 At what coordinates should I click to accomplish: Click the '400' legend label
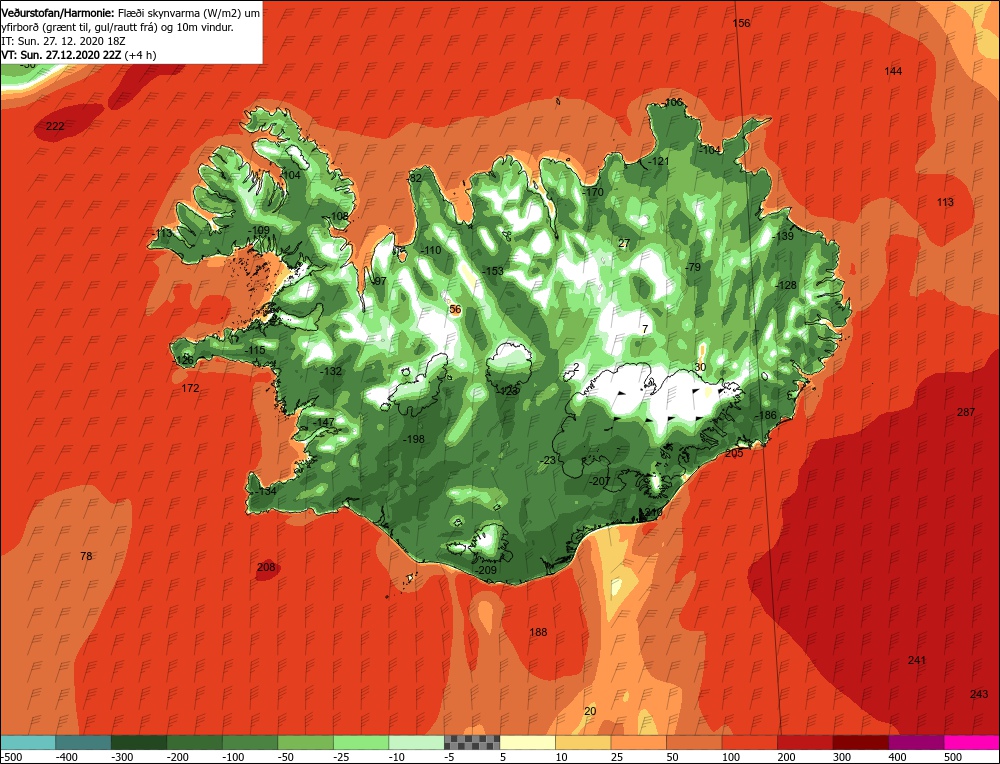897,757
